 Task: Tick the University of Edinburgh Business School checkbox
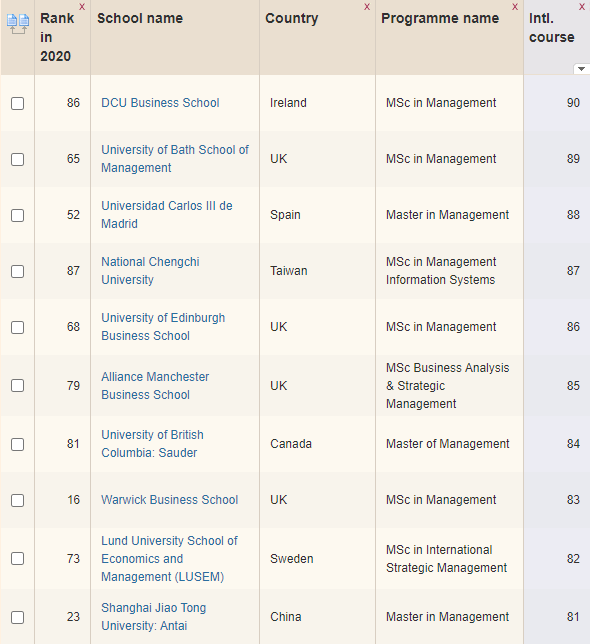pos(17,327)
